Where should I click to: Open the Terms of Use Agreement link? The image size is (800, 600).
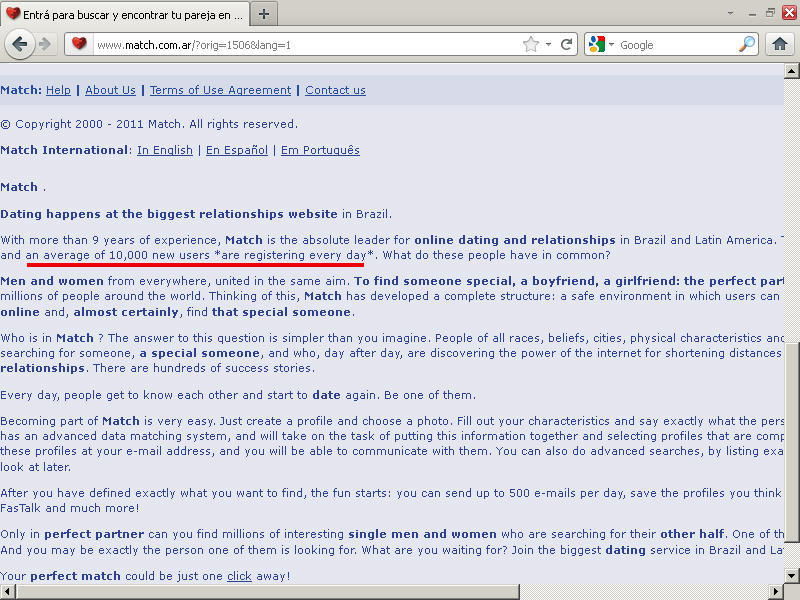[220, 90]
